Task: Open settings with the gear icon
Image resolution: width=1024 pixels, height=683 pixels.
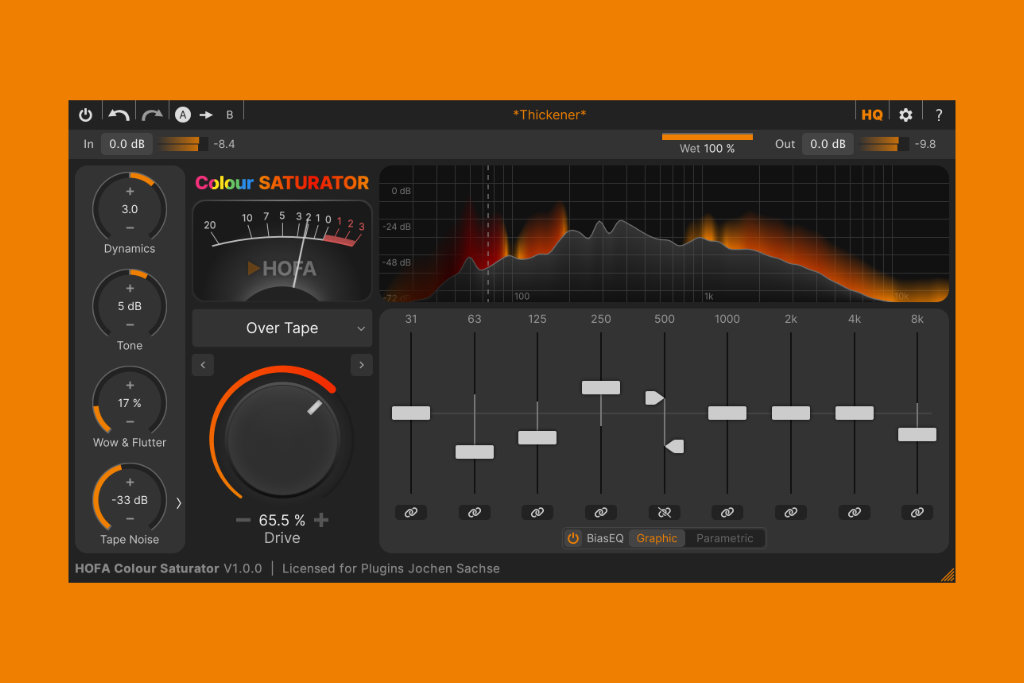Action: (906, 115)
